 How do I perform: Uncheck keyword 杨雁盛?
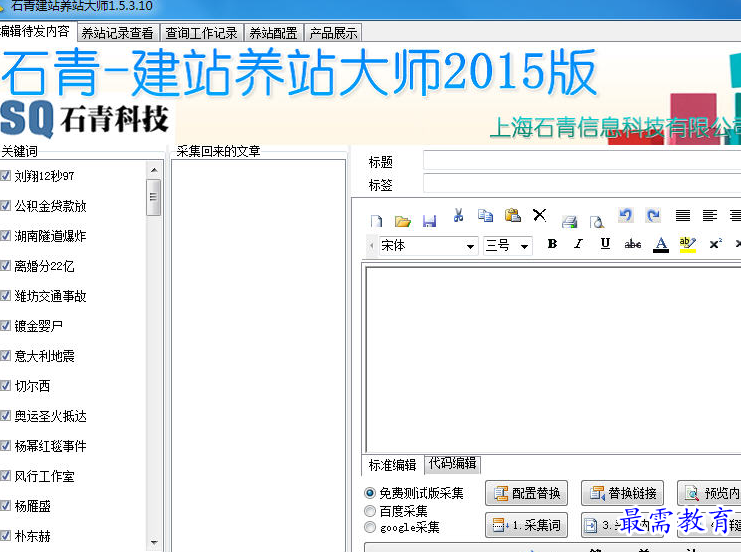(5, 506)
